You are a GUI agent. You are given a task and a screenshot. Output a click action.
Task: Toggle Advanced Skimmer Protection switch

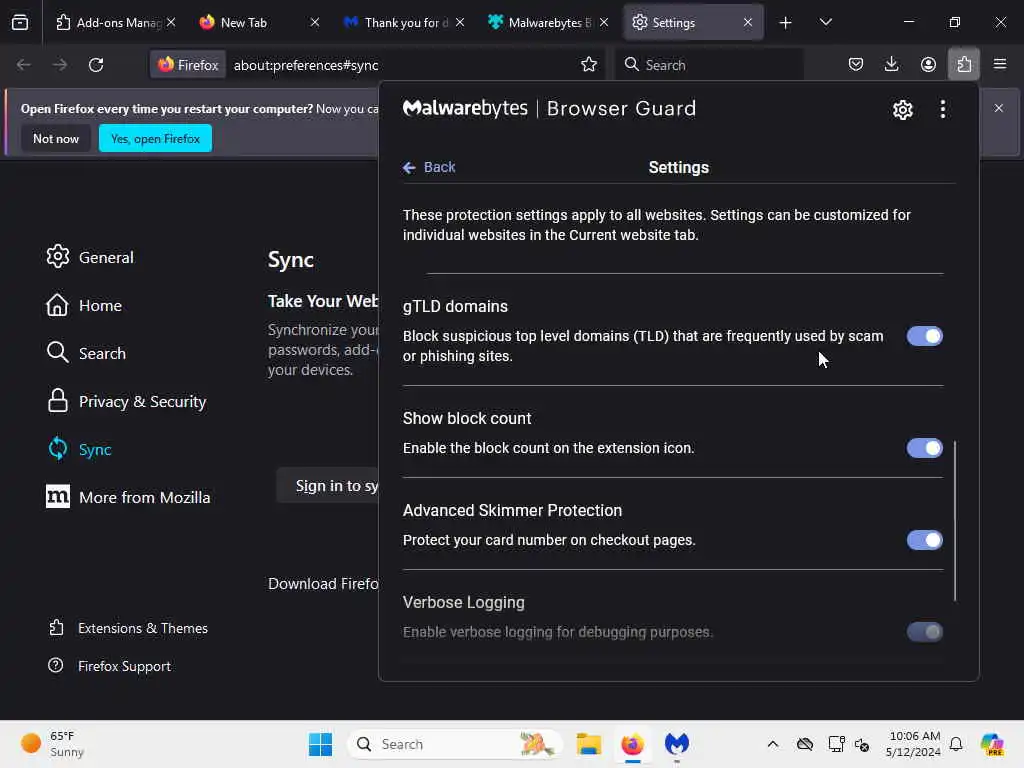coord(924,540)
